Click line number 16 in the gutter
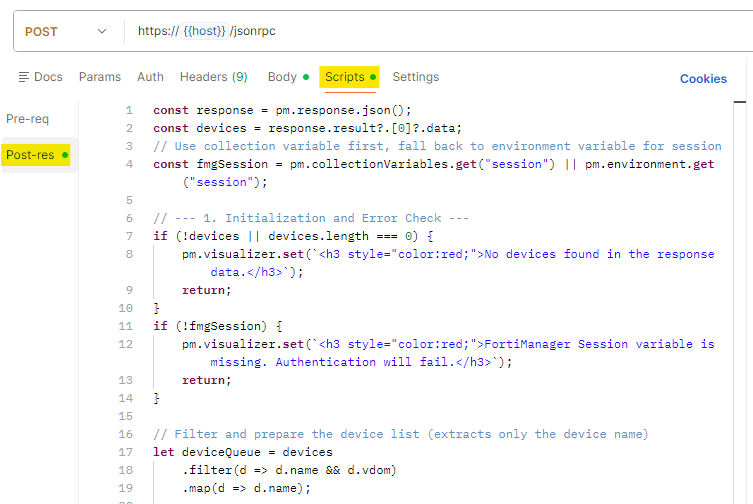The width and height of the screenshot is (753, 504). point(125,434)
